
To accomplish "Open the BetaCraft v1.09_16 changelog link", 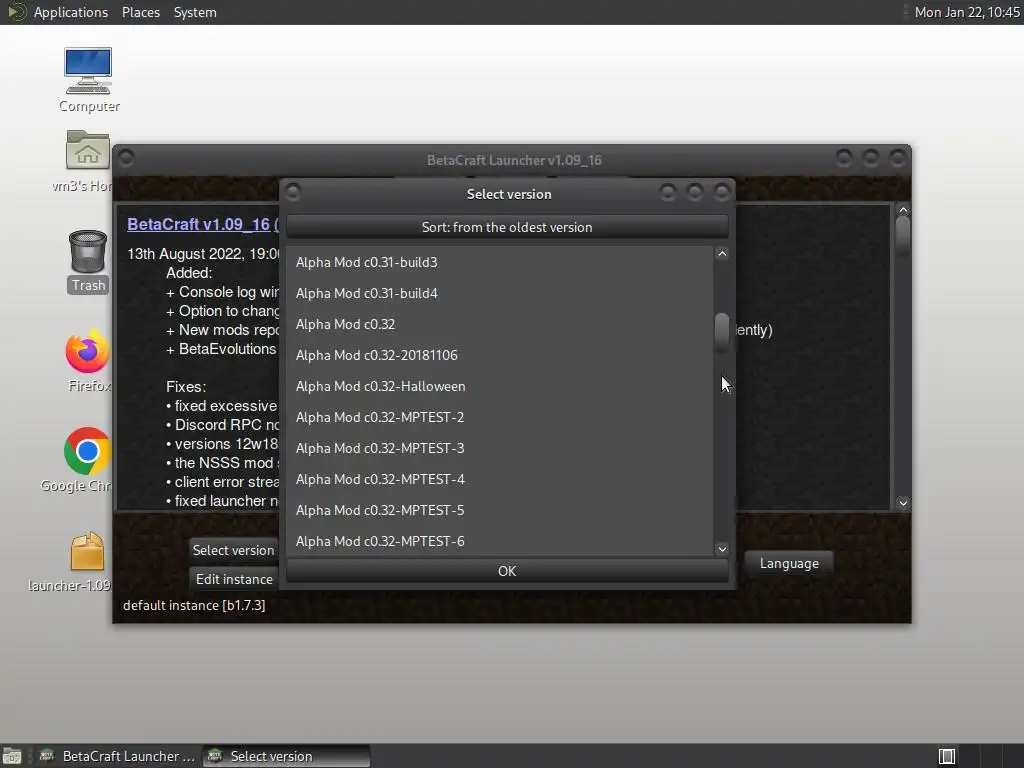I will click(x=203, y=224).
